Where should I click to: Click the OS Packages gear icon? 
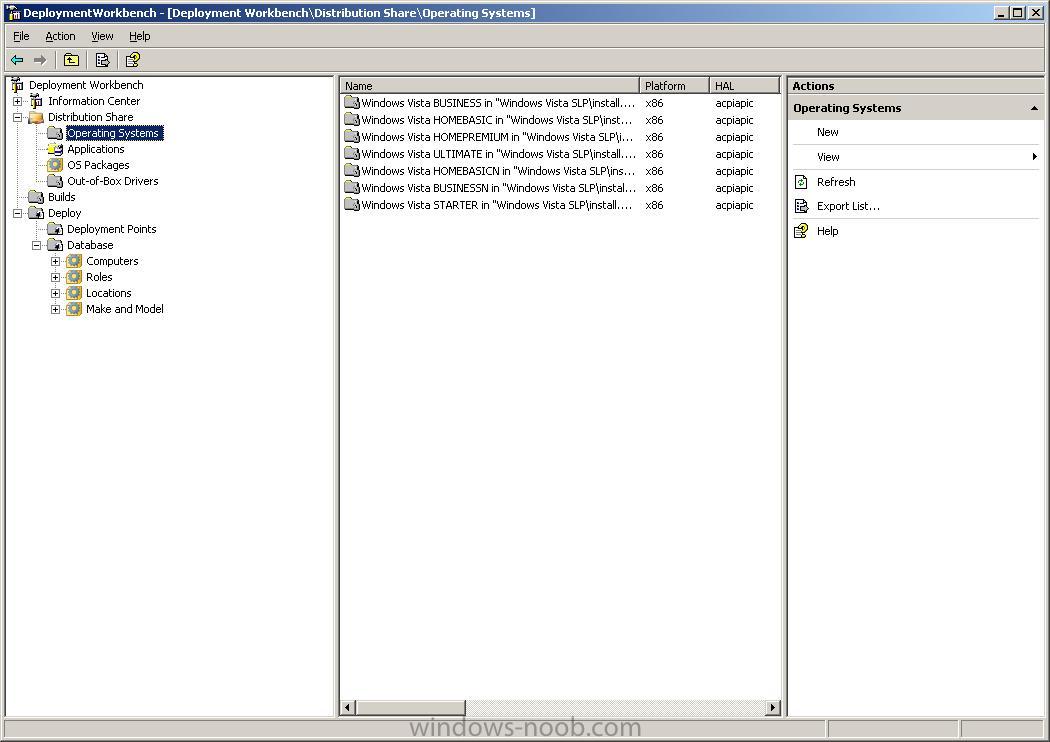[x=55, y=165]
